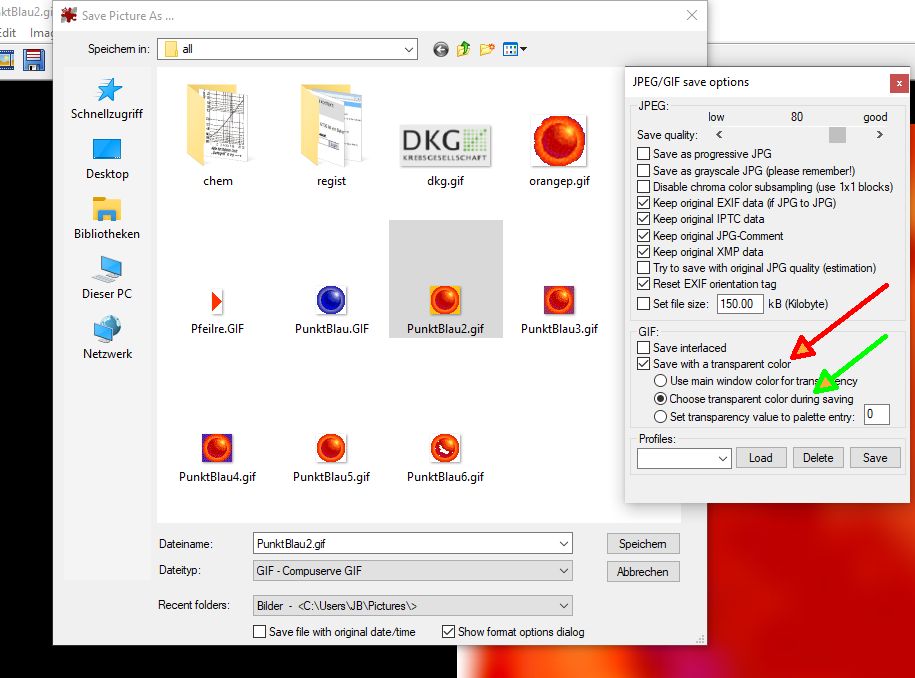Open the Dateityp dropdown
The height and width of the screenshot is (678, 915).
tap(413, 571)
